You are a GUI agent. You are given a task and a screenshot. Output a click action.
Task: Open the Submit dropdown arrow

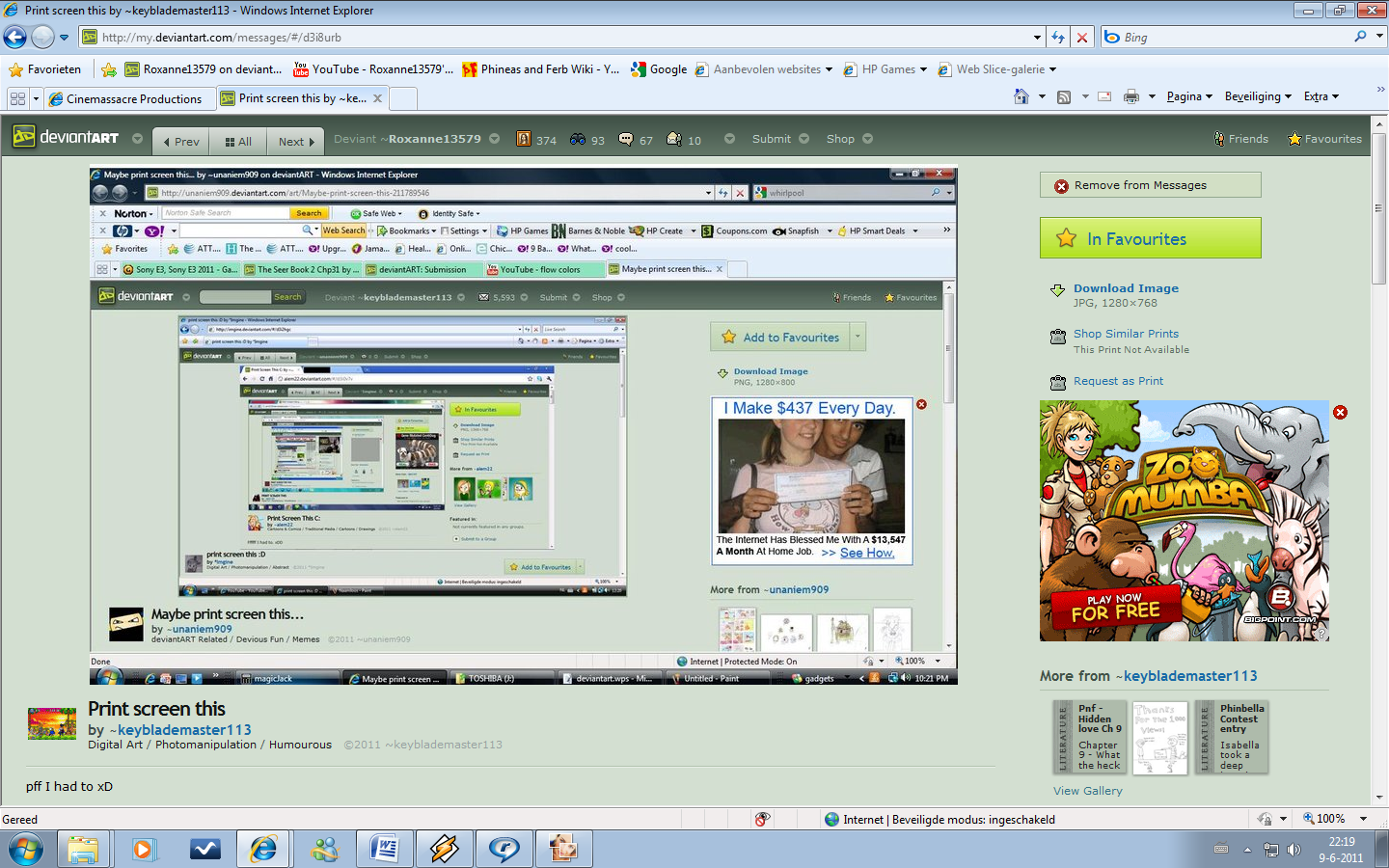point(803,139)
